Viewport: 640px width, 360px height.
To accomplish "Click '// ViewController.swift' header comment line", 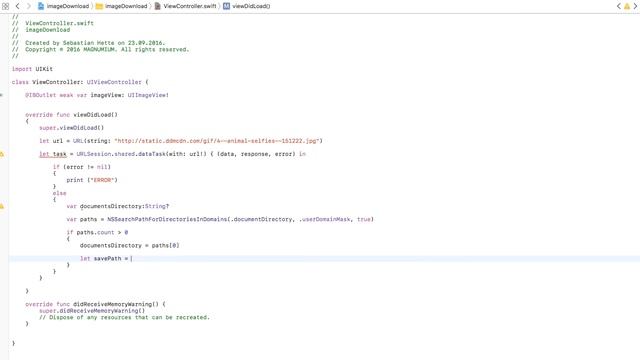I will pyautogui.click(x=53, y=23).
